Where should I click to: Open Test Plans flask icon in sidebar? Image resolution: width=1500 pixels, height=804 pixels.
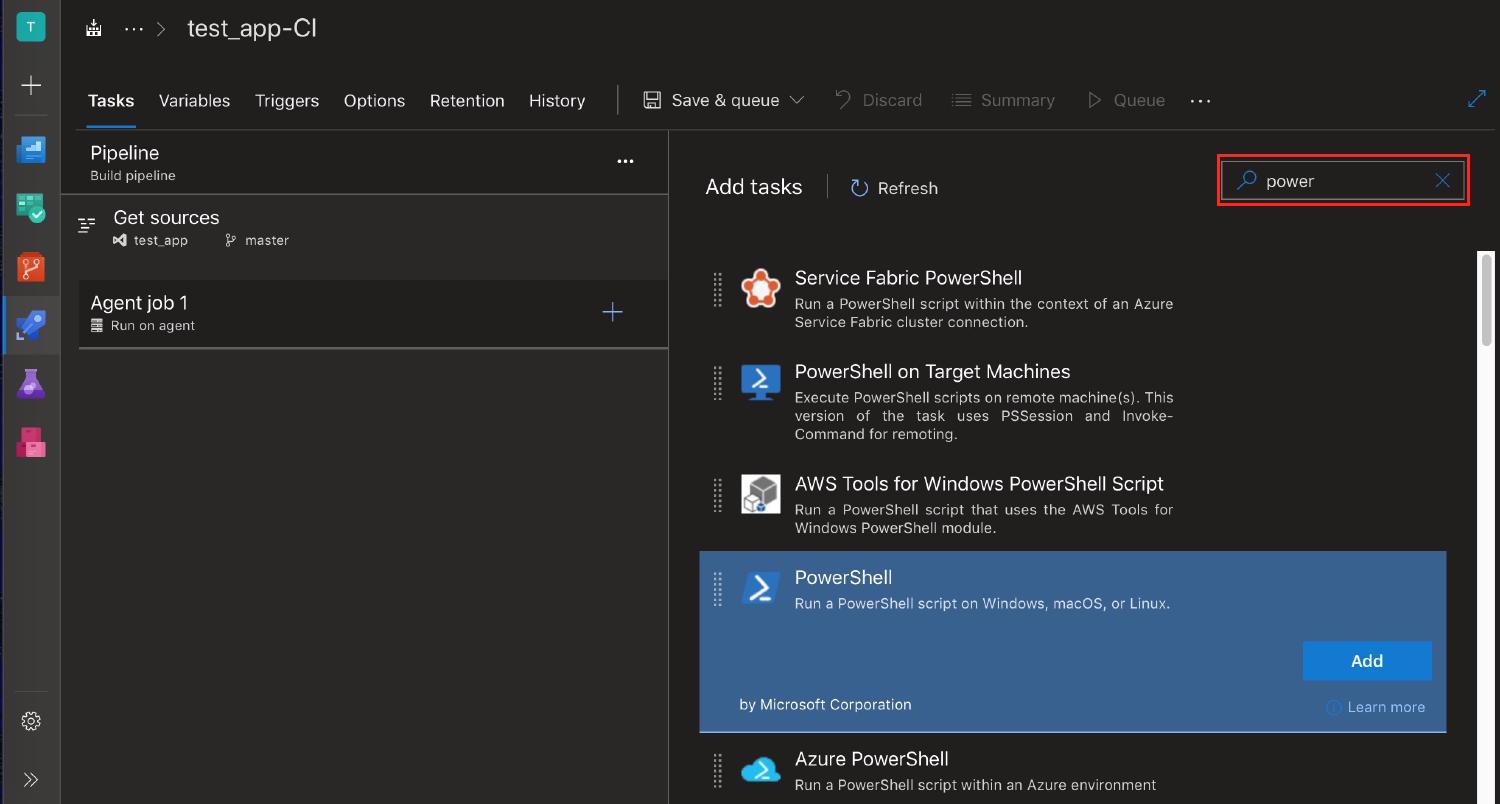(31, 383)
